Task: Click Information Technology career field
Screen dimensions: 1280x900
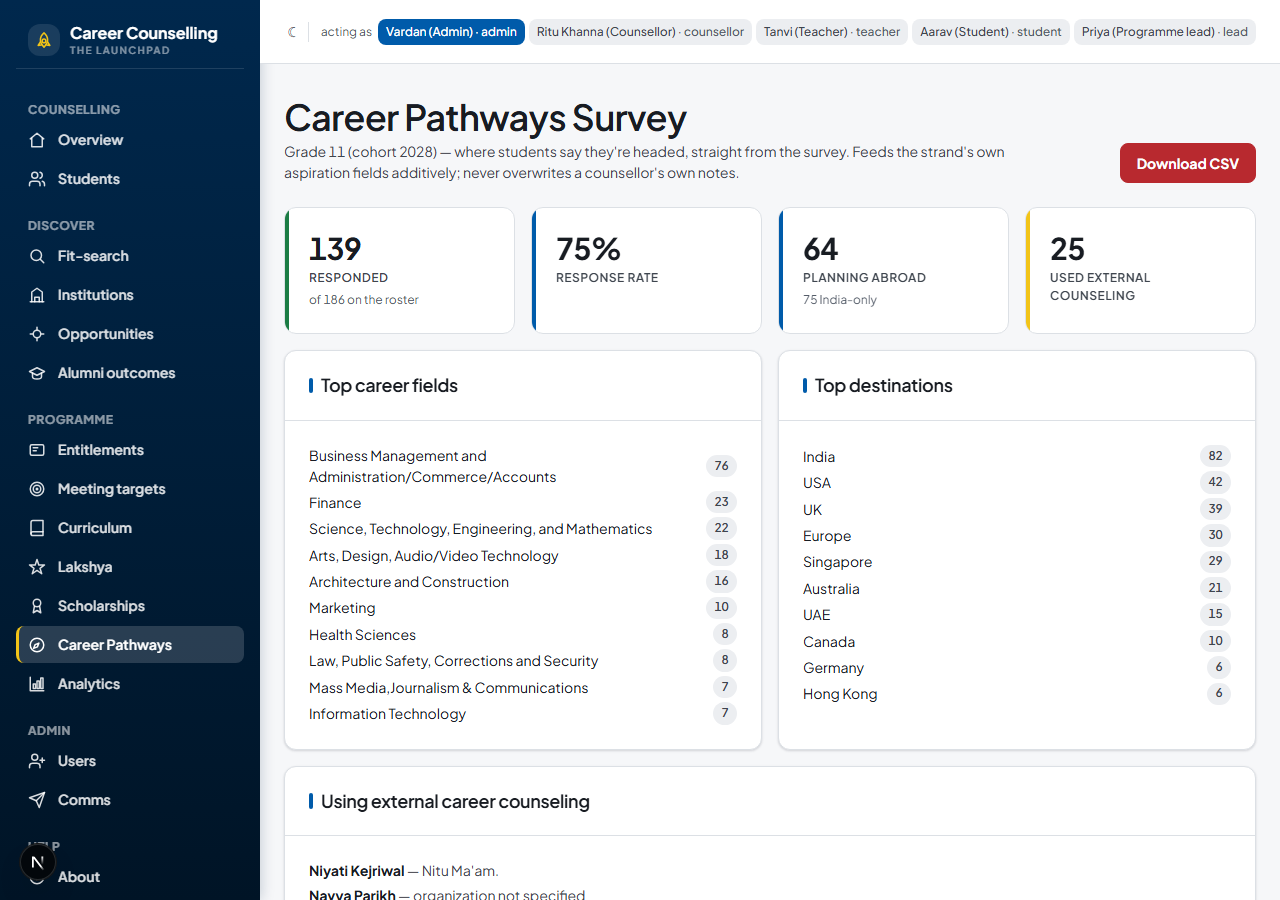Action: [x=523, y=714]
